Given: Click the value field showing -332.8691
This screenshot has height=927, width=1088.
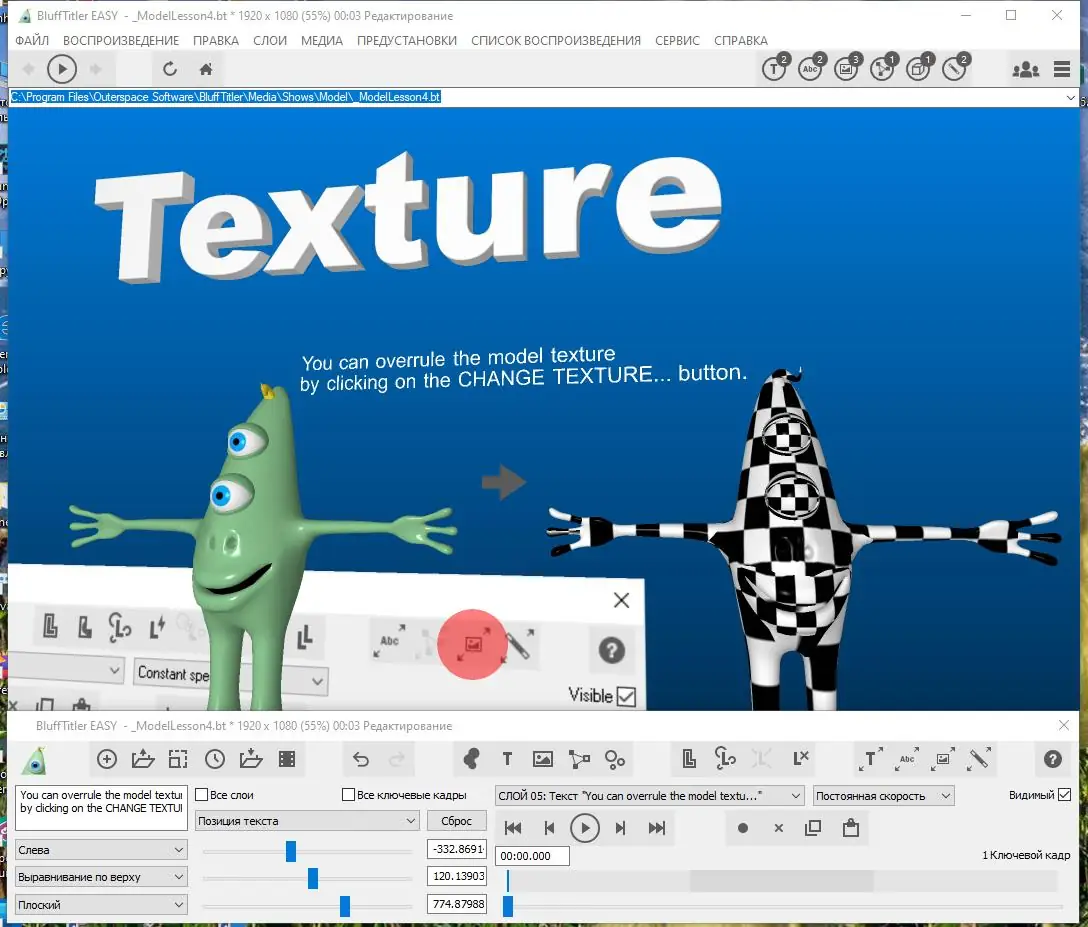Looking at the screenshot, I should coord(457,849).
